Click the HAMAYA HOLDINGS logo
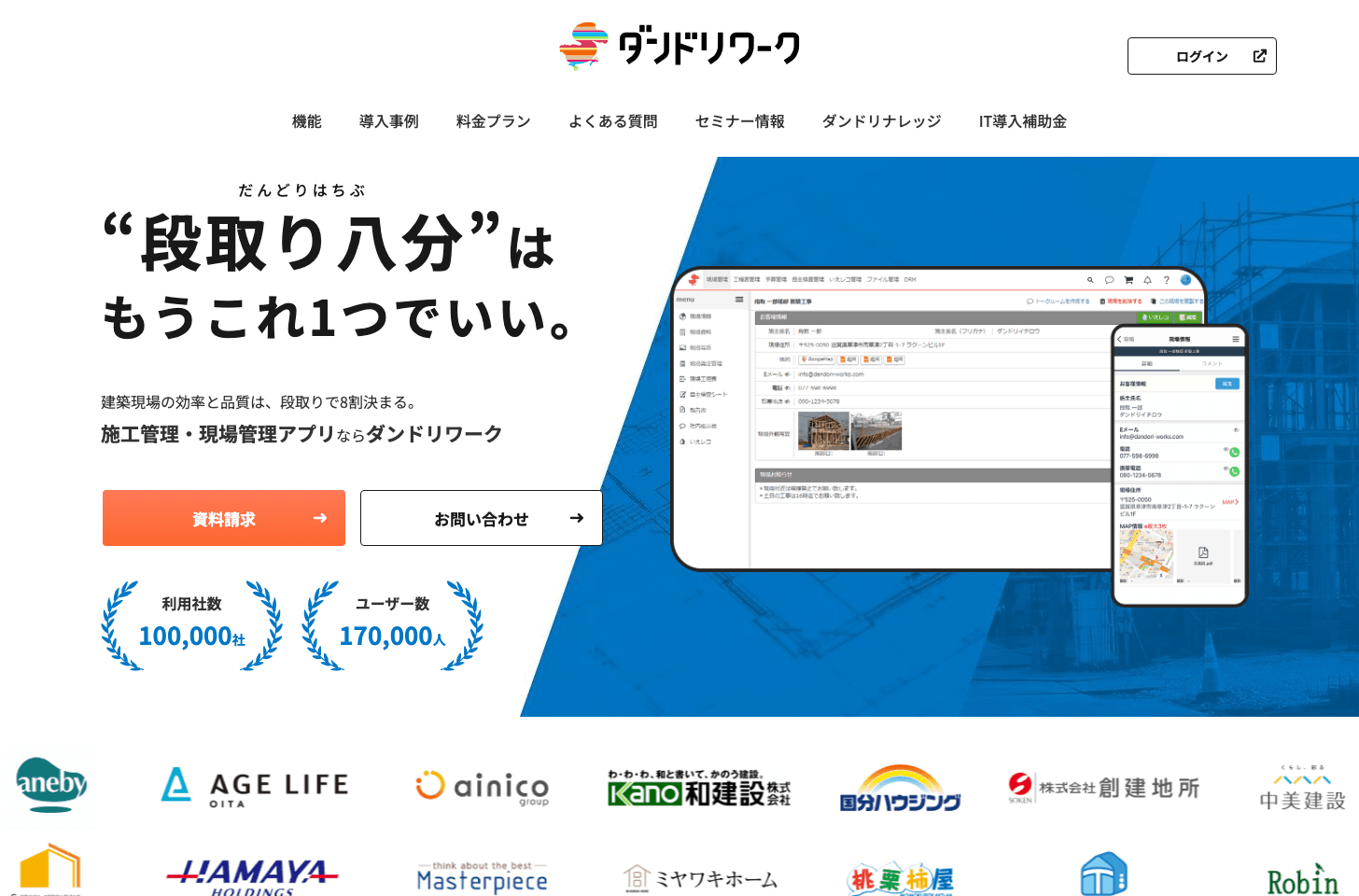 (252, 877)
